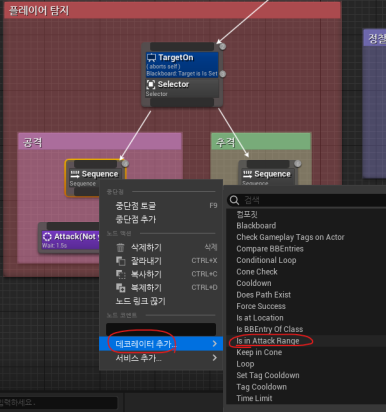Pick the 컴포짓 decorator entry
The image size is (386, 412).
pos(247,214)
